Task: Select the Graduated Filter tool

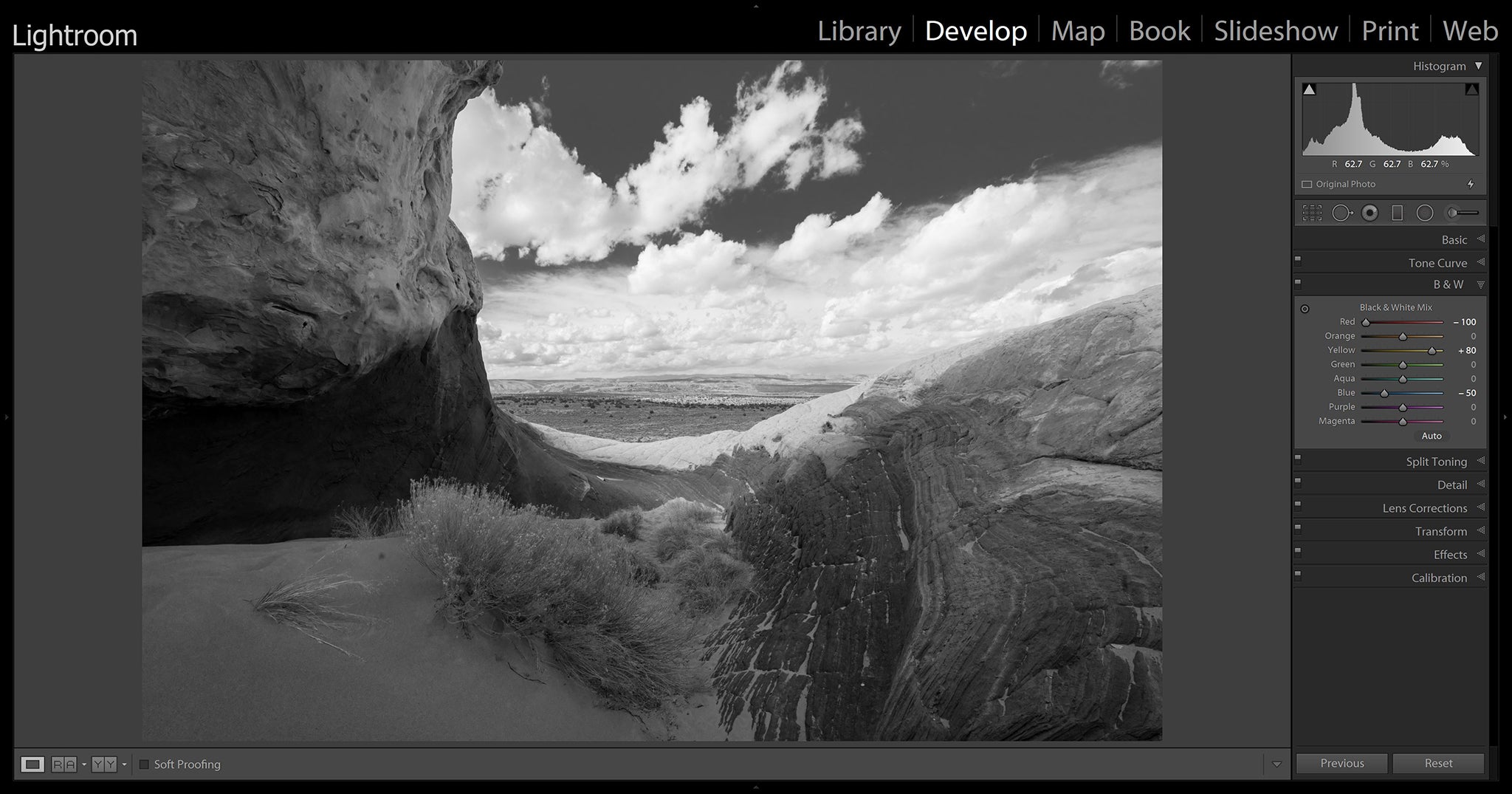Action: (x=1396, y=213)
